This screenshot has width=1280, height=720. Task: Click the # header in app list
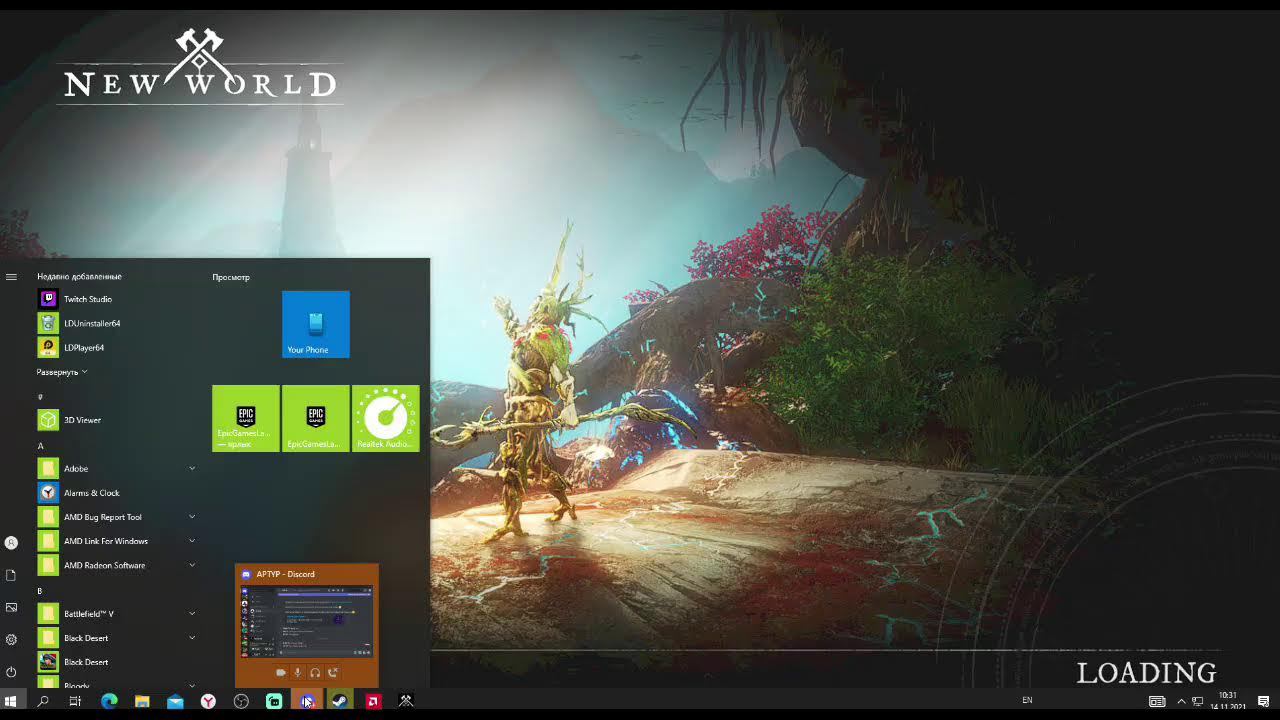point(40,397)
